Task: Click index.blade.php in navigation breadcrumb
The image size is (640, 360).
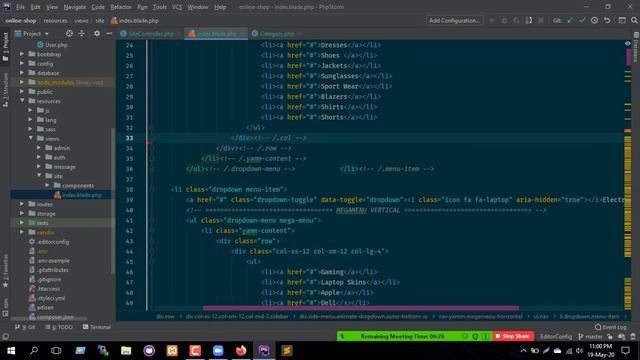Action: (x=135, y=20)
